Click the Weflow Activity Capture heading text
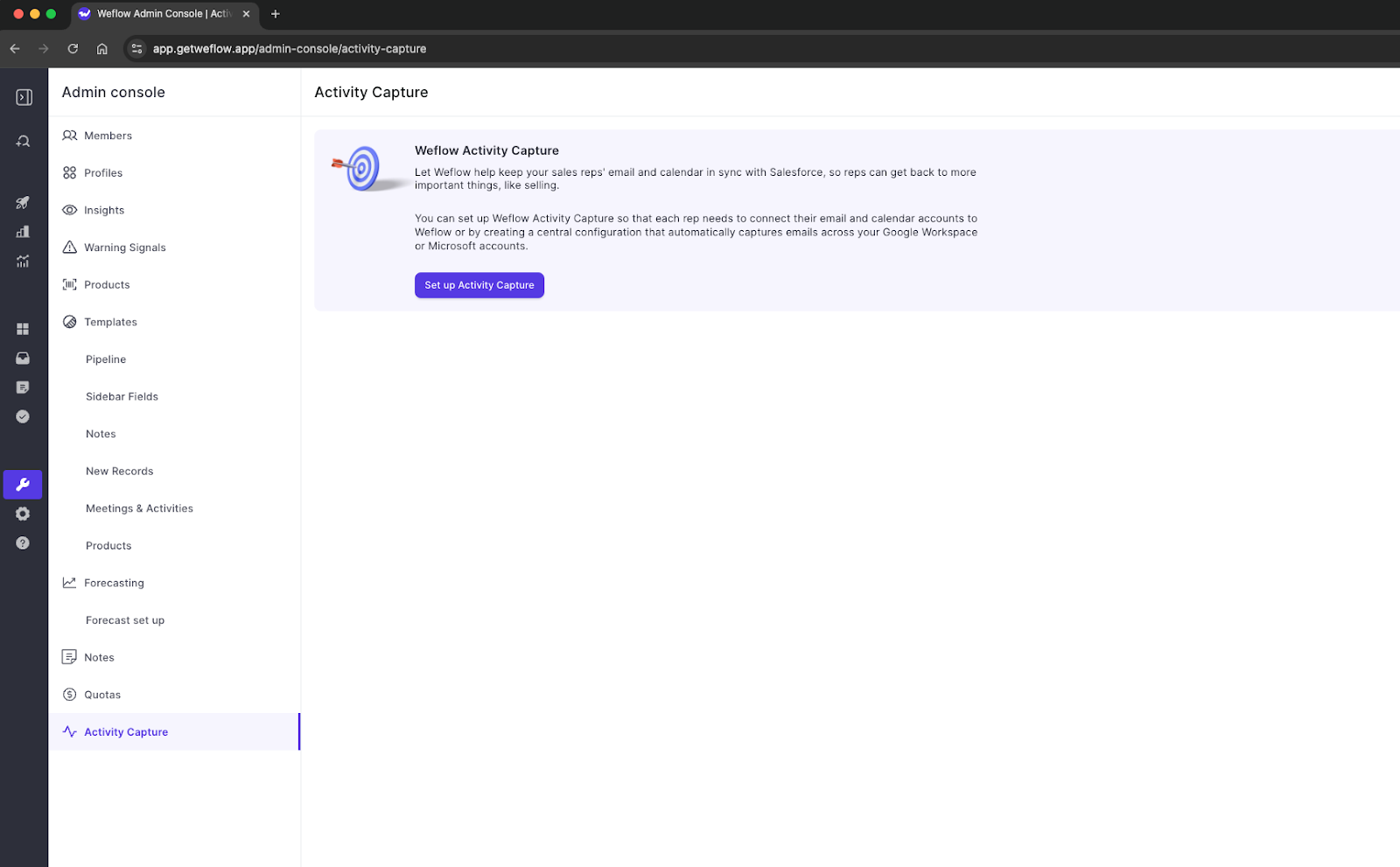 [486, 150]
